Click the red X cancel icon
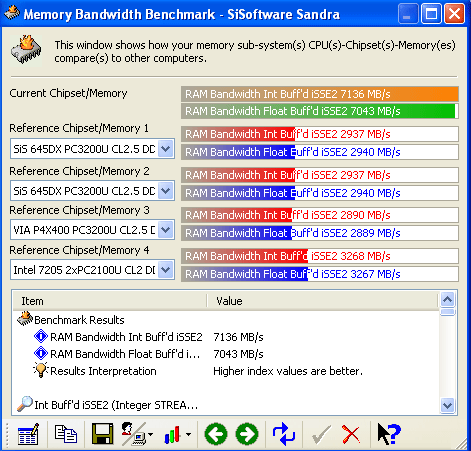The height and width of the screenshot is (451, 471). pyautogui.click(x=351, y=435)
